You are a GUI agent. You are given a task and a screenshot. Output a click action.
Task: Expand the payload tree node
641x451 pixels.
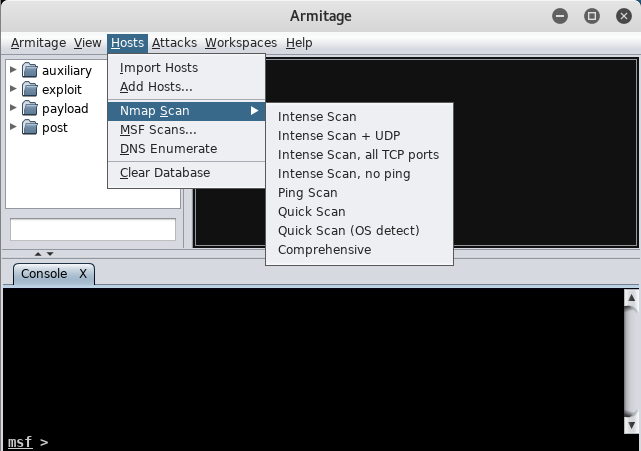(13, 108)
